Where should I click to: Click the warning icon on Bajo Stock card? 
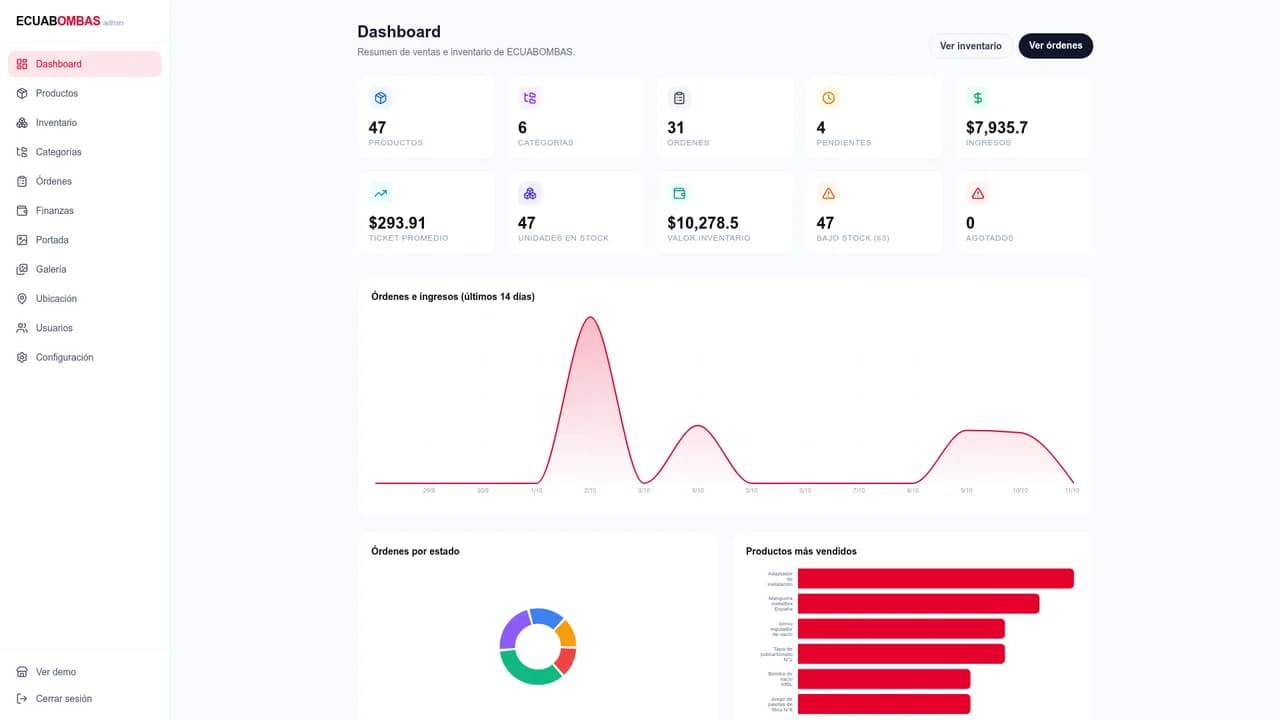(x=828, y=194)
